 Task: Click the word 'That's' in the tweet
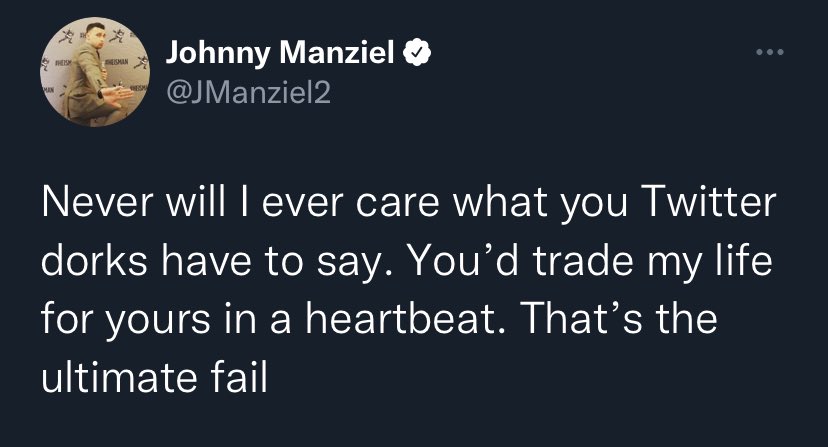[x=581, y=320]
